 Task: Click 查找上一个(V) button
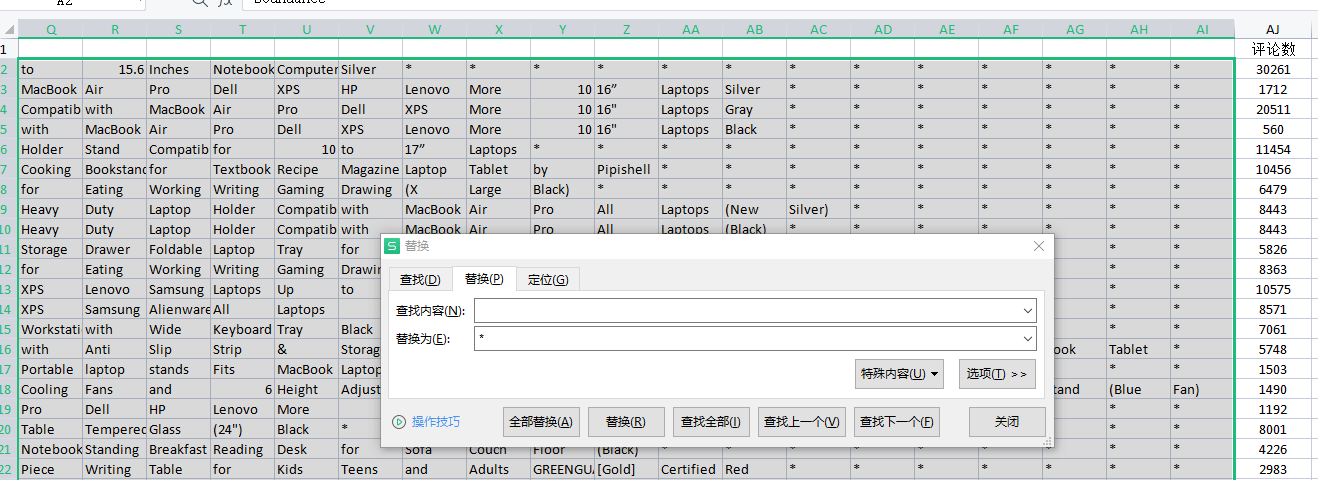(803, 422)
